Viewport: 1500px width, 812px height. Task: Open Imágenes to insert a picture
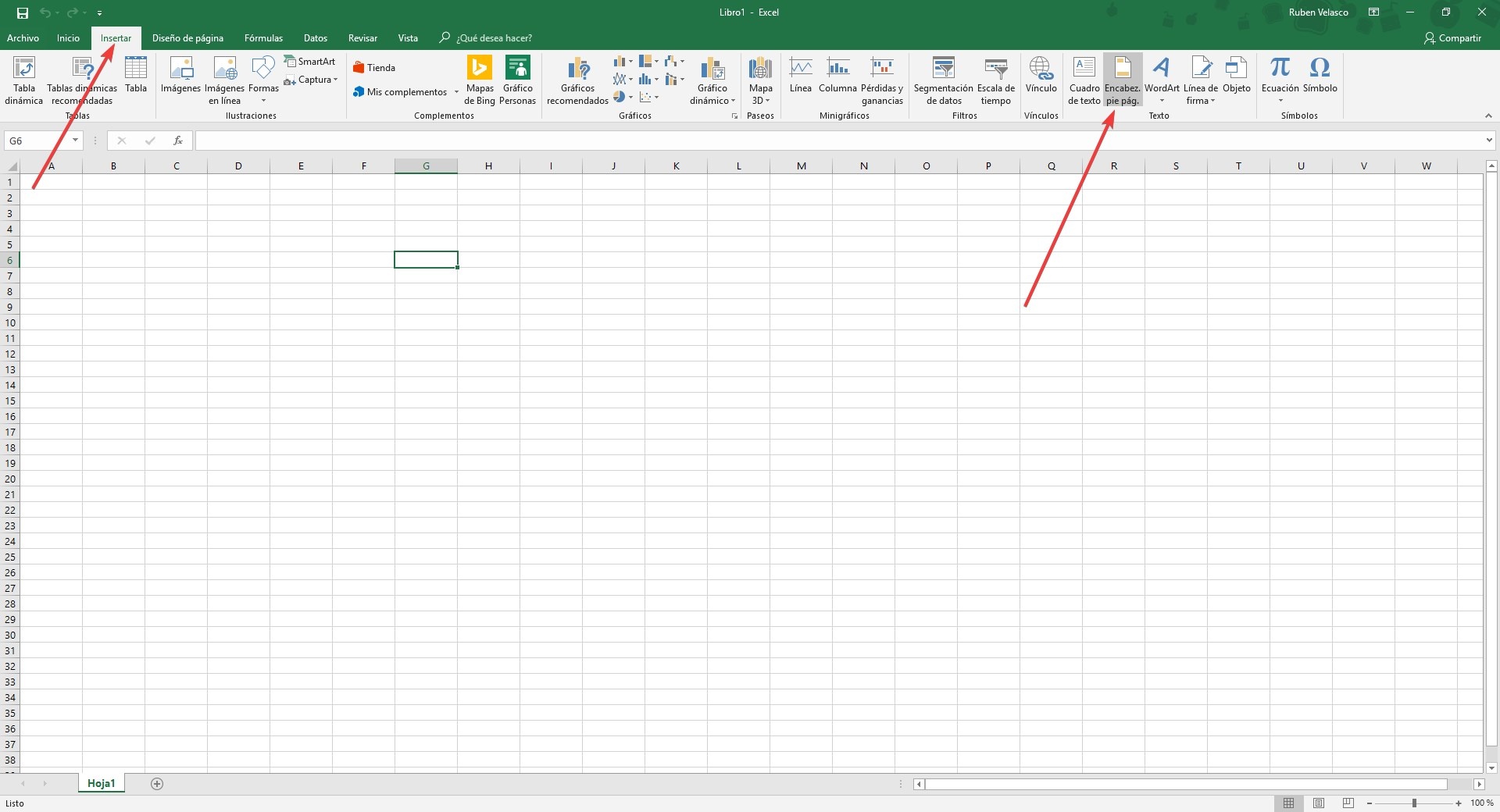tap(180, 74)
